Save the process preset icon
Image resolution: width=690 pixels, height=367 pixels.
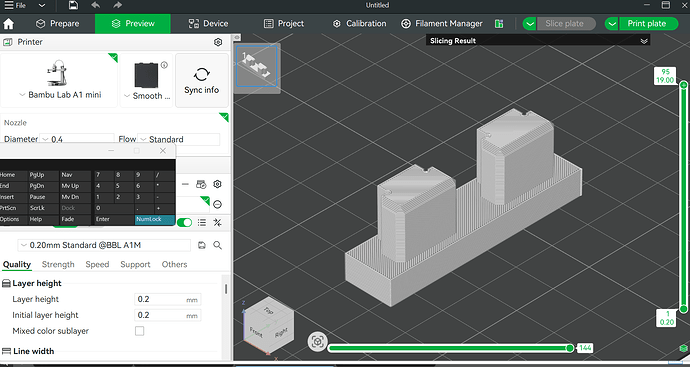pos(202,245)
